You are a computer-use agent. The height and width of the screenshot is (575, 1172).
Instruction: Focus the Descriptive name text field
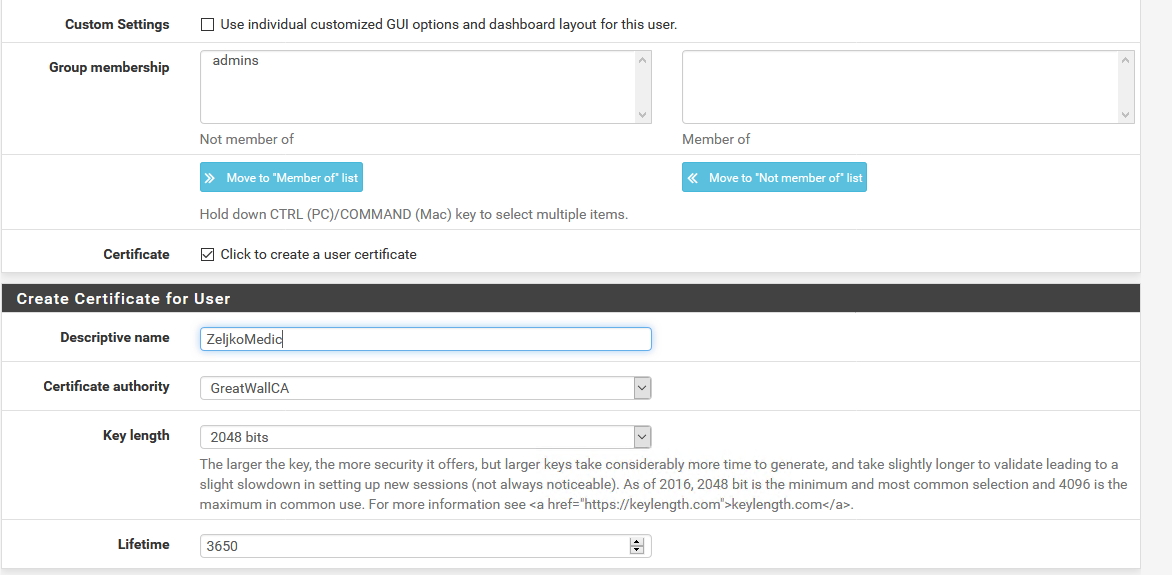coord(425,339)
